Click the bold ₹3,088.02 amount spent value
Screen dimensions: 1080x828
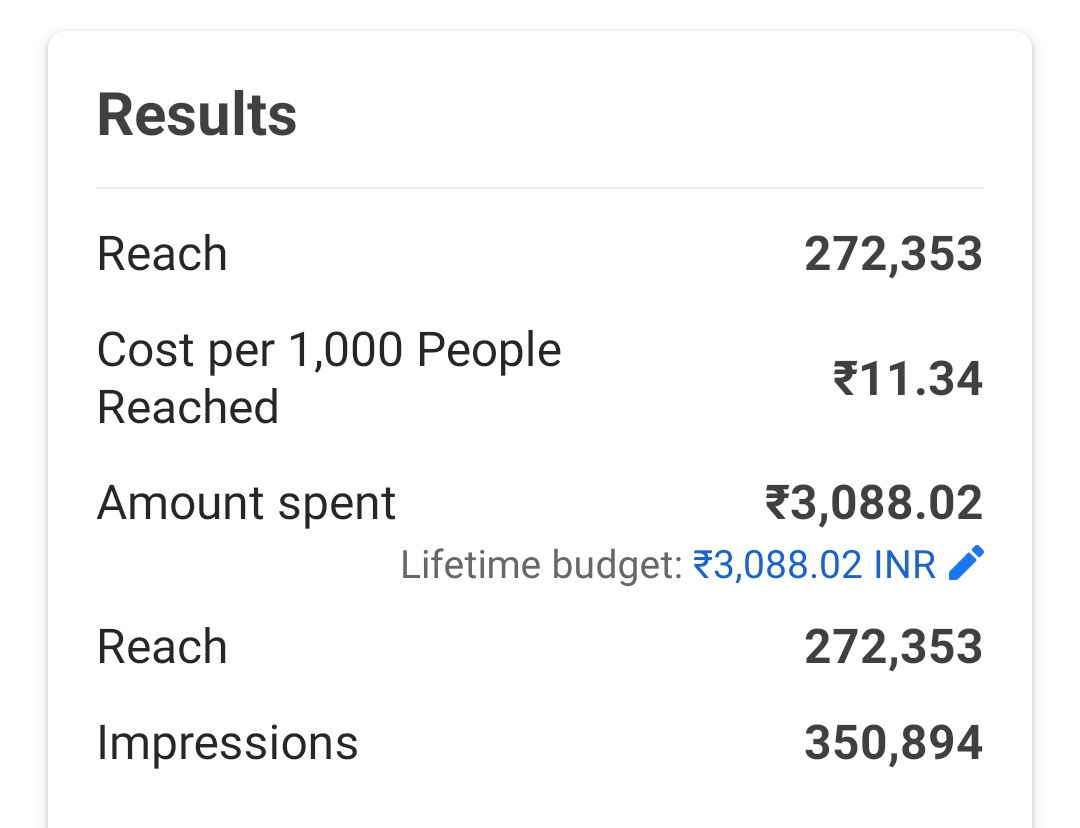[x=874, y=503]
